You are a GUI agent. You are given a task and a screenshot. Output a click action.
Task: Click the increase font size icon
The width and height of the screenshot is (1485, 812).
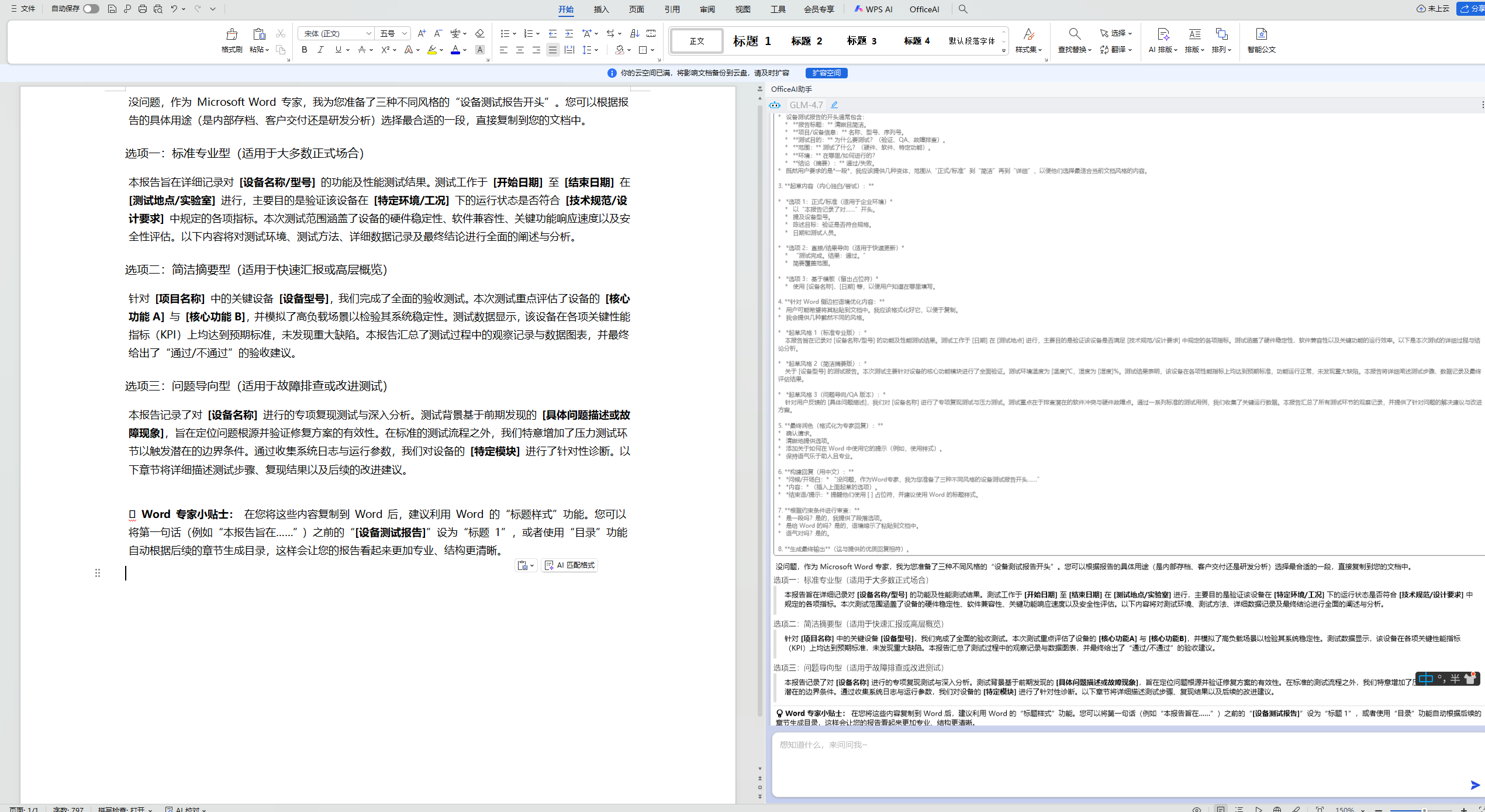421,34
